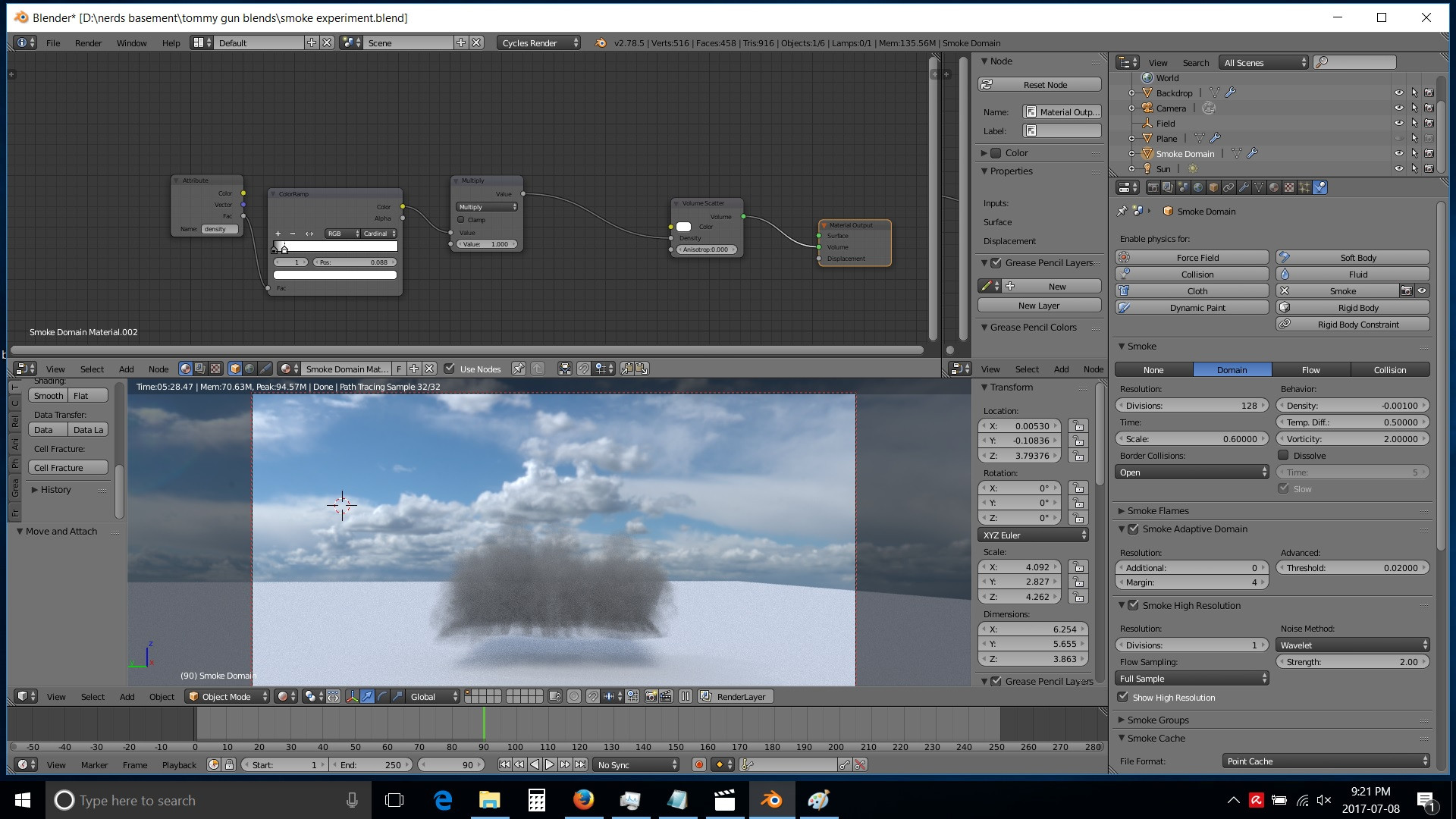The image size is (1456, 819).
Task: Select the Material properties tab (sphere icon)
Action: coord(1274,187)
